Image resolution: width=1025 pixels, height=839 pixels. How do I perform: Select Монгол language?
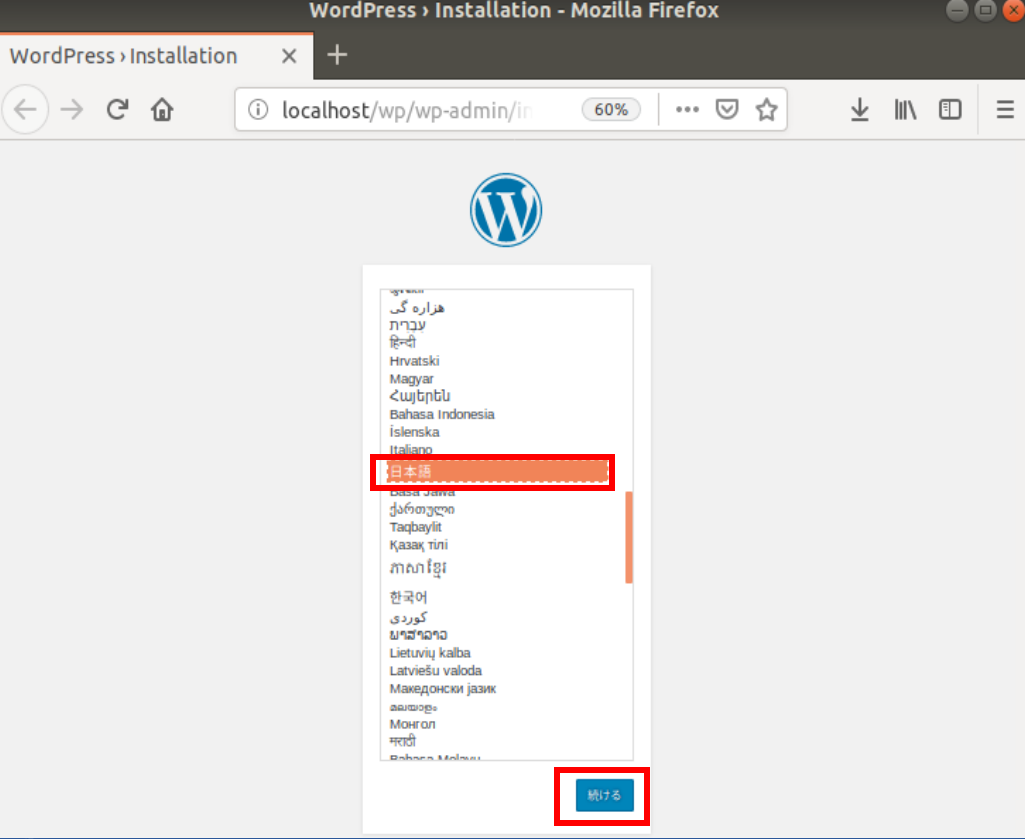click(412, 724)
